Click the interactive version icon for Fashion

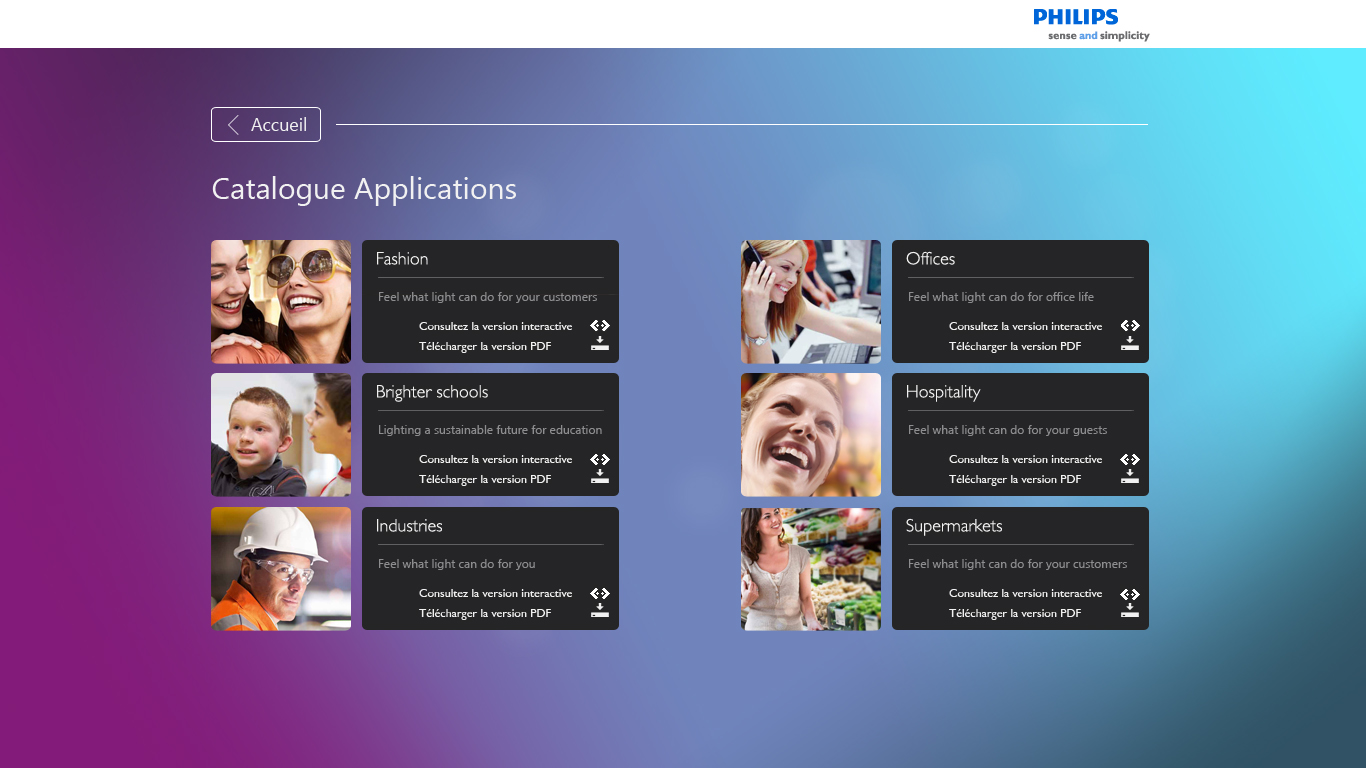pos(599,326)
